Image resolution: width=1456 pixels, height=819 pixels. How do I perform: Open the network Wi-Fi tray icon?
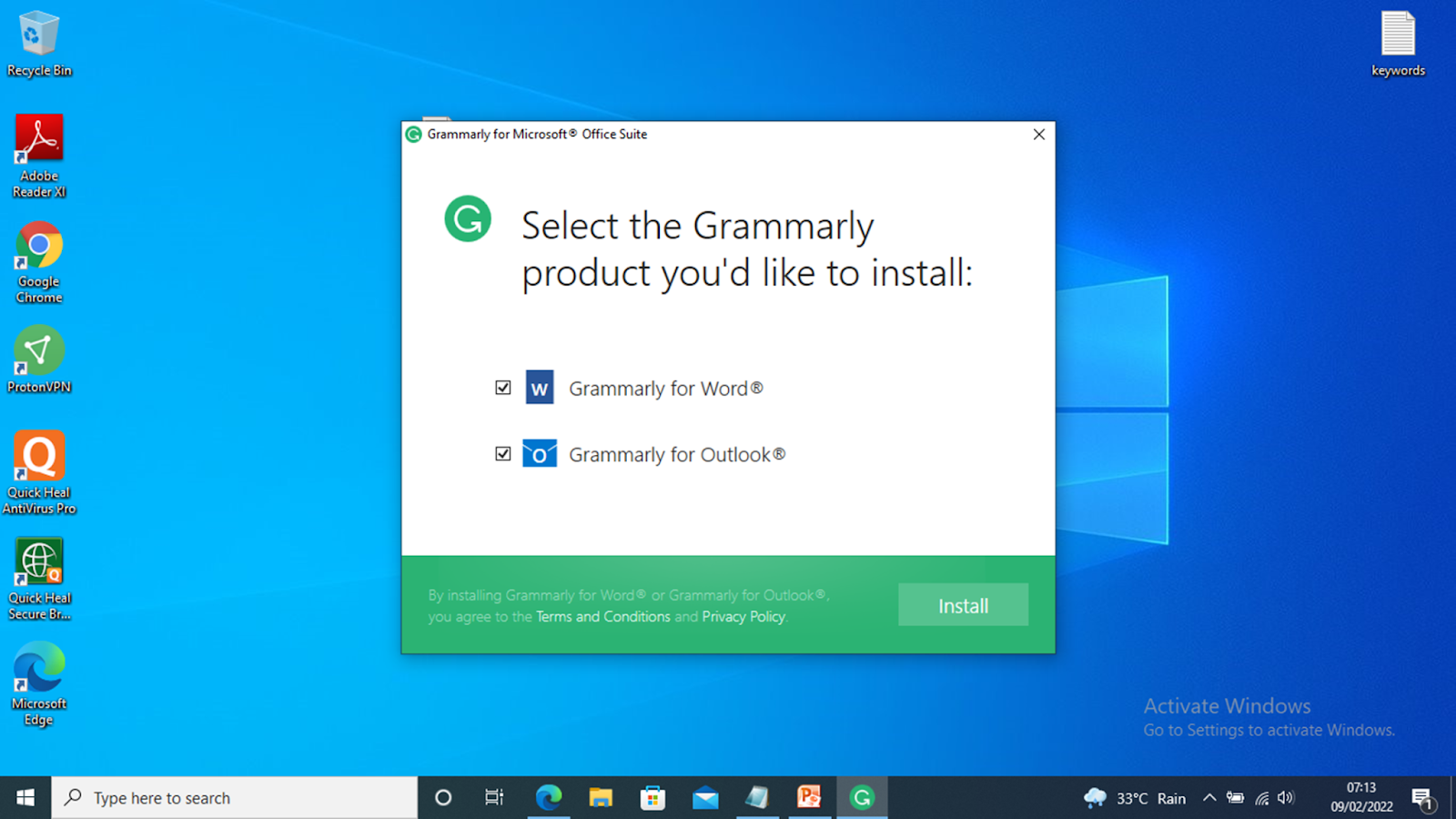[x=1261, y=798]
